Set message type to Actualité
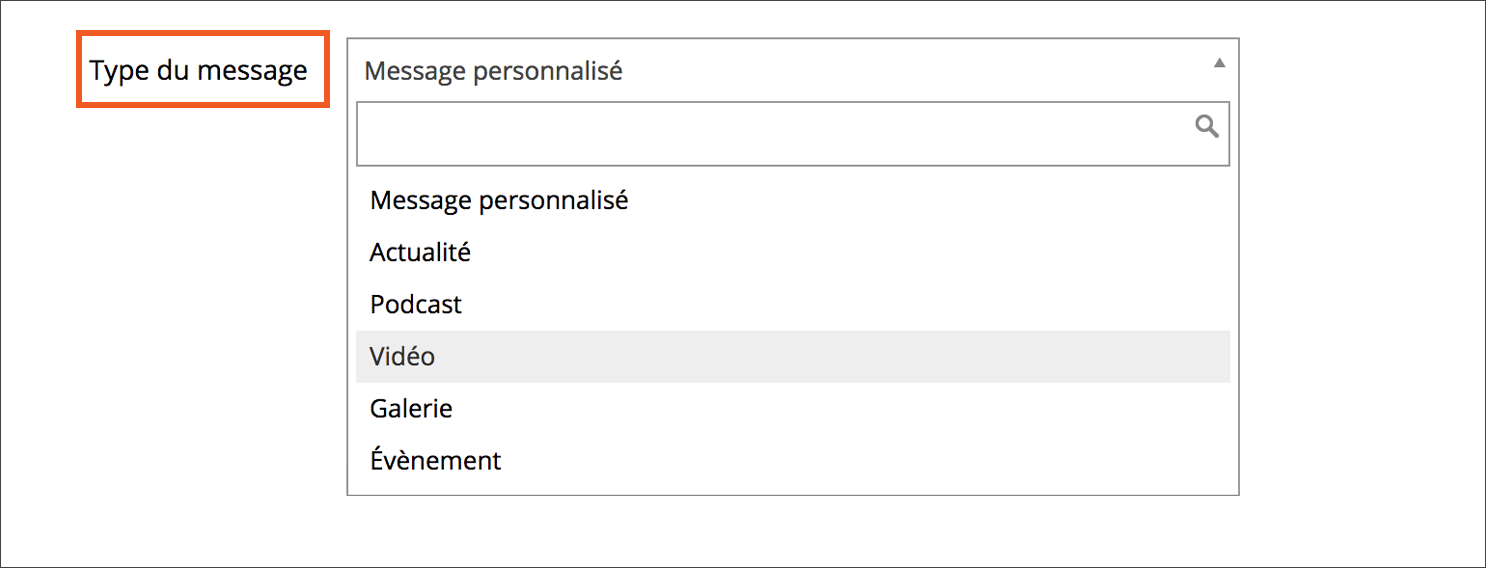 tap(792, 252)
